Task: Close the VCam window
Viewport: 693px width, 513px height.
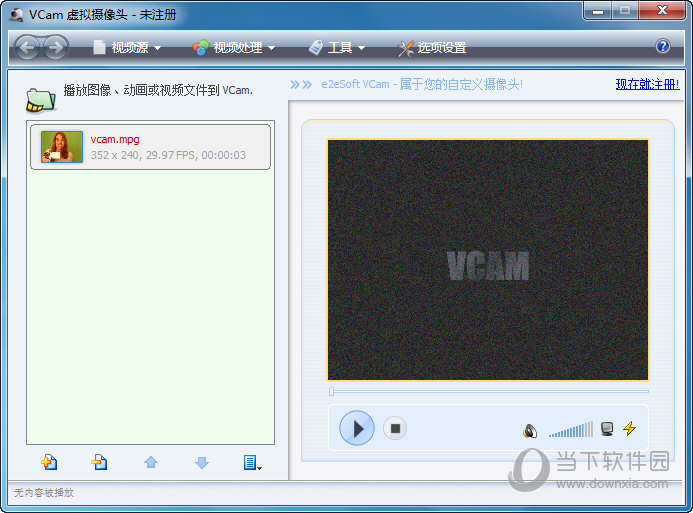Action: pos(662,10)
